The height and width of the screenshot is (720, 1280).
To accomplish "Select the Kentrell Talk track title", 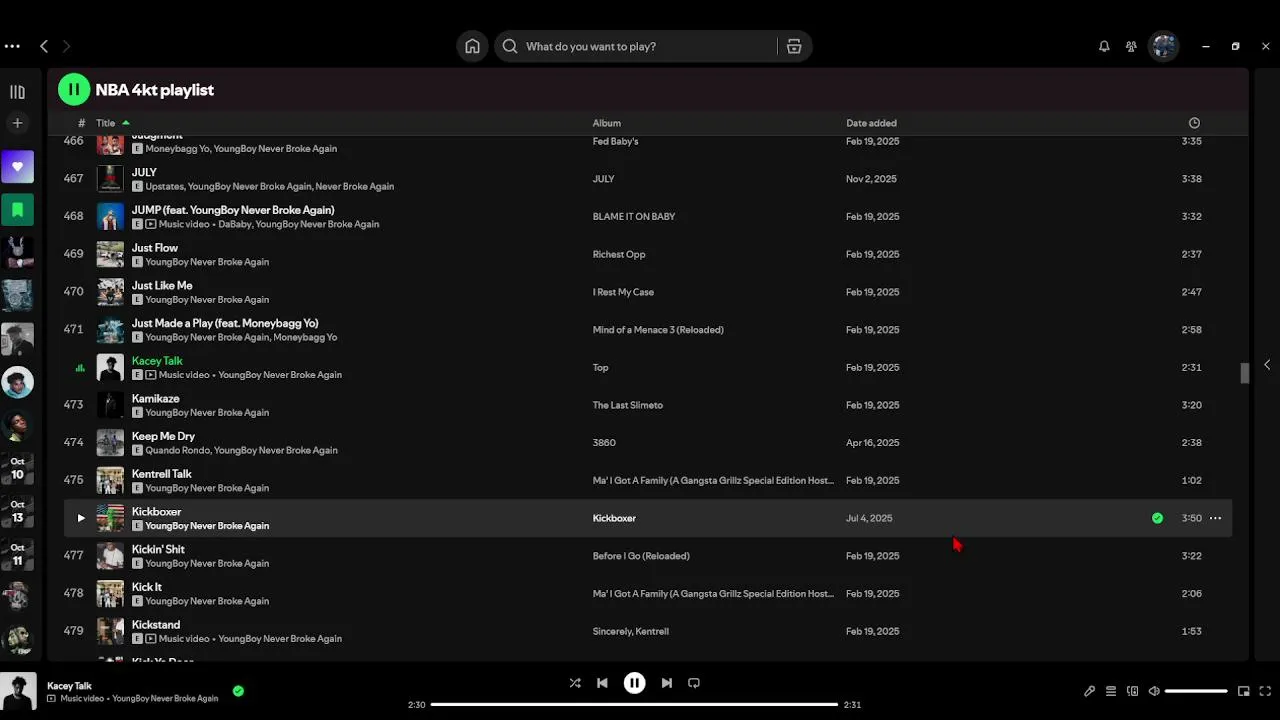I will point(162,474).
